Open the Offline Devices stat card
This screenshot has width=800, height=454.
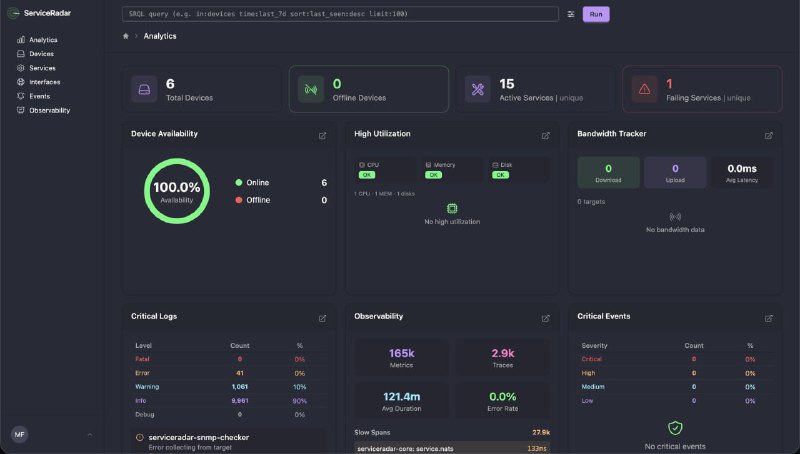tap(368, 90)
